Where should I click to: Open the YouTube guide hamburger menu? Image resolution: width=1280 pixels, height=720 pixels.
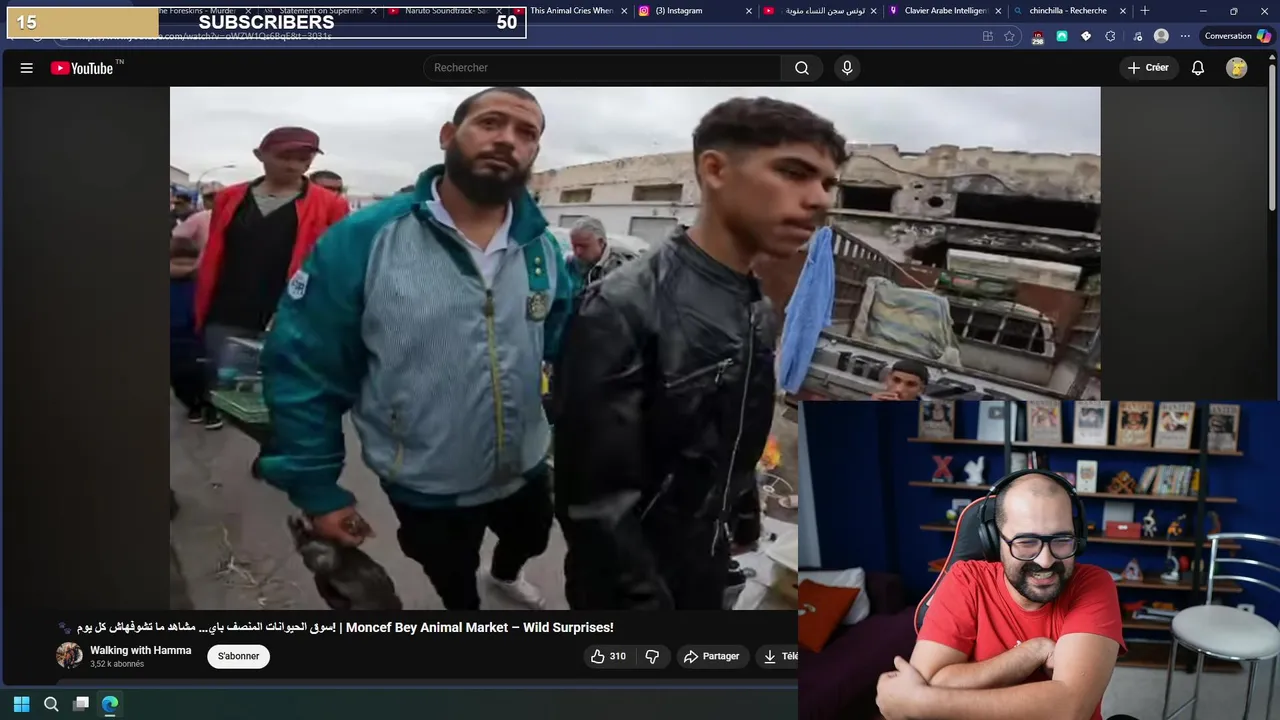[27, 68]
